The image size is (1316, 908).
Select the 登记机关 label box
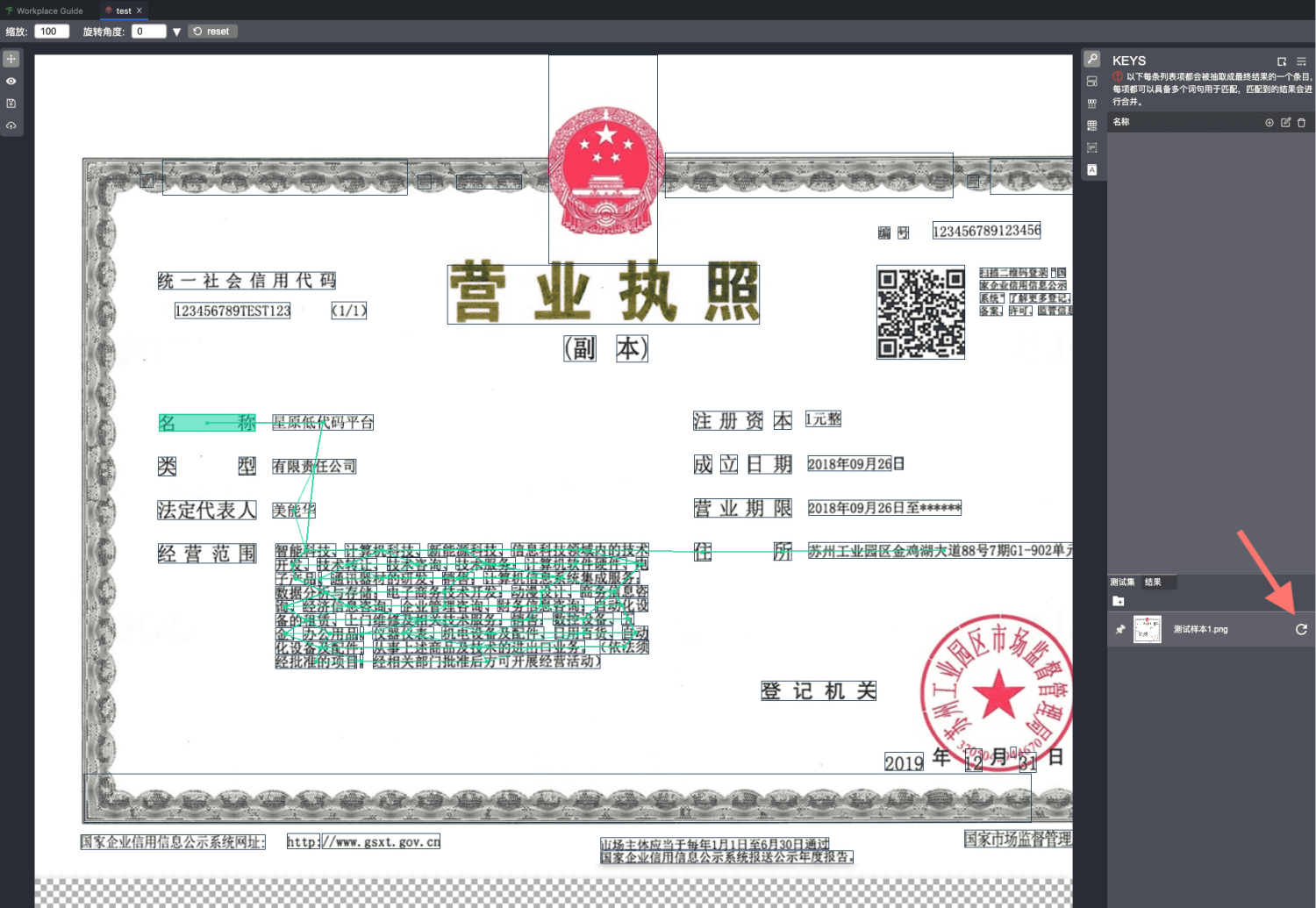(x=819, y=691)
